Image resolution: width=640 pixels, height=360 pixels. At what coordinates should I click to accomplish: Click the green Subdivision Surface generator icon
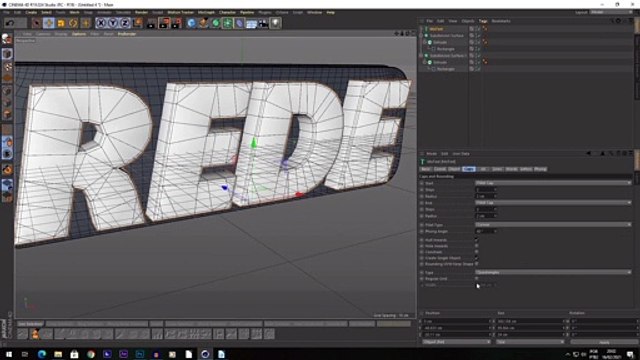216,23
